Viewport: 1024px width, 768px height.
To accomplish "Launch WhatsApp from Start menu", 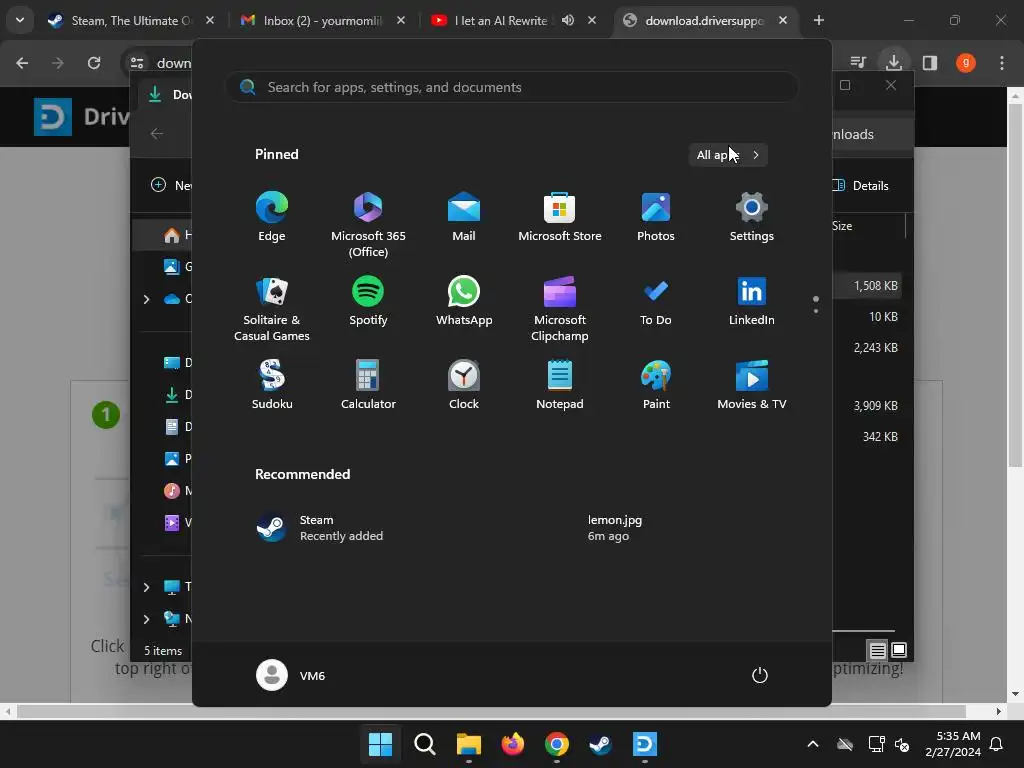I will pyautogui.click(x=464, y=301).
